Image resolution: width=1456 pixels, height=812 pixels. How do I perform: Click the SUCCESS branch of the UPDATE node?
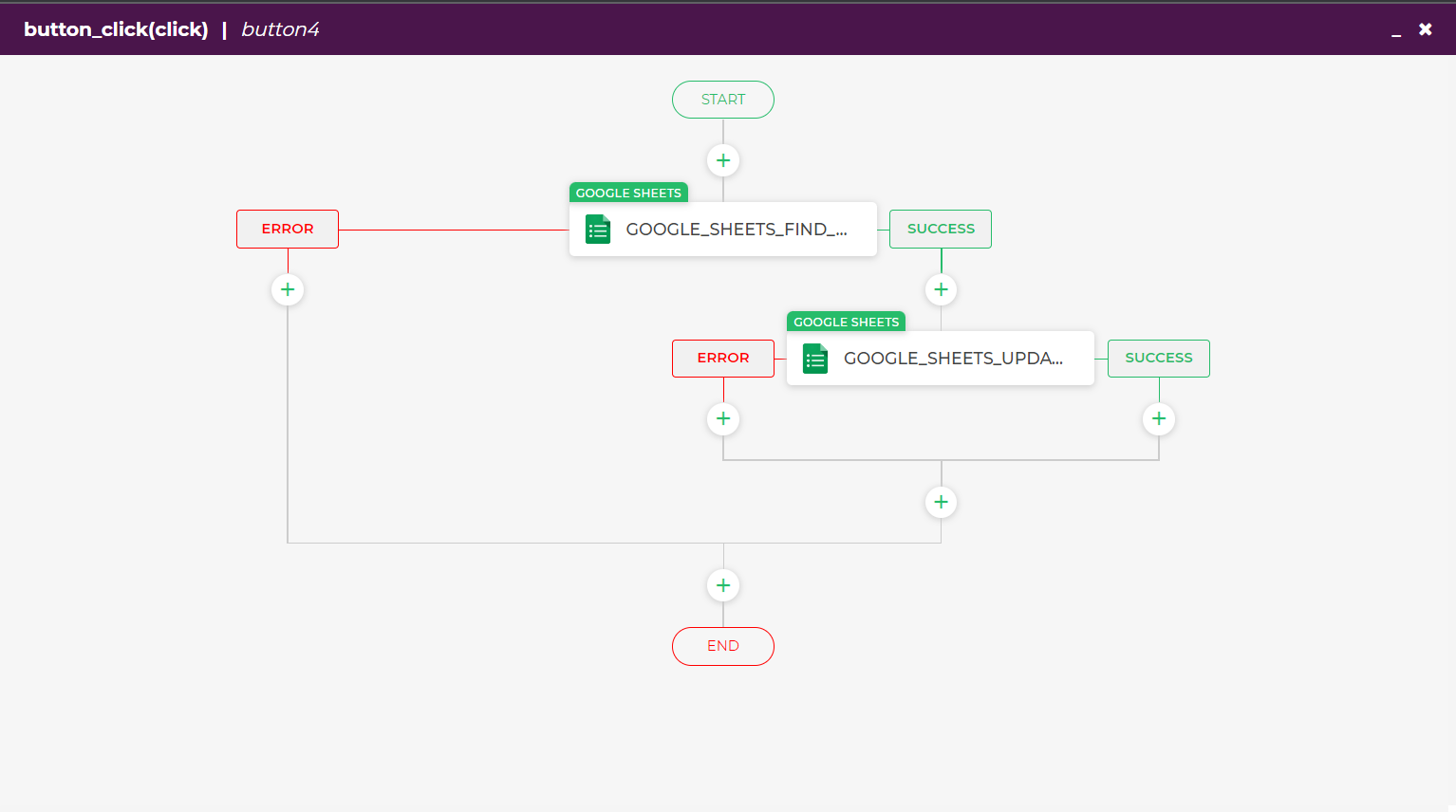coord(1158,358)
